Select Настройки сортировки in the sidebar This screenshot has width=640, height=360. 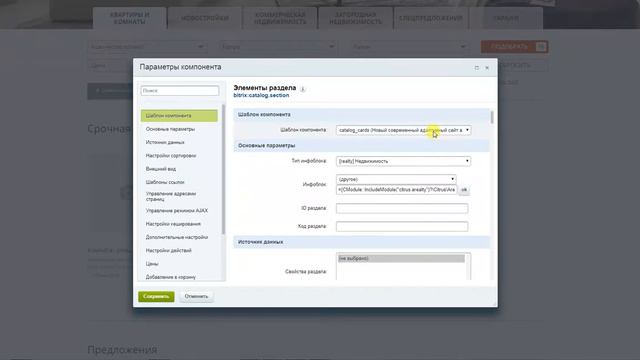point(171,156)
